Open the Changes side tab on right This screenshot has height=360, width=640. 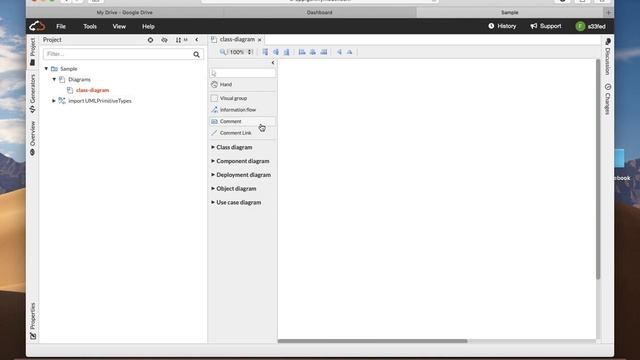click(608, 99)
